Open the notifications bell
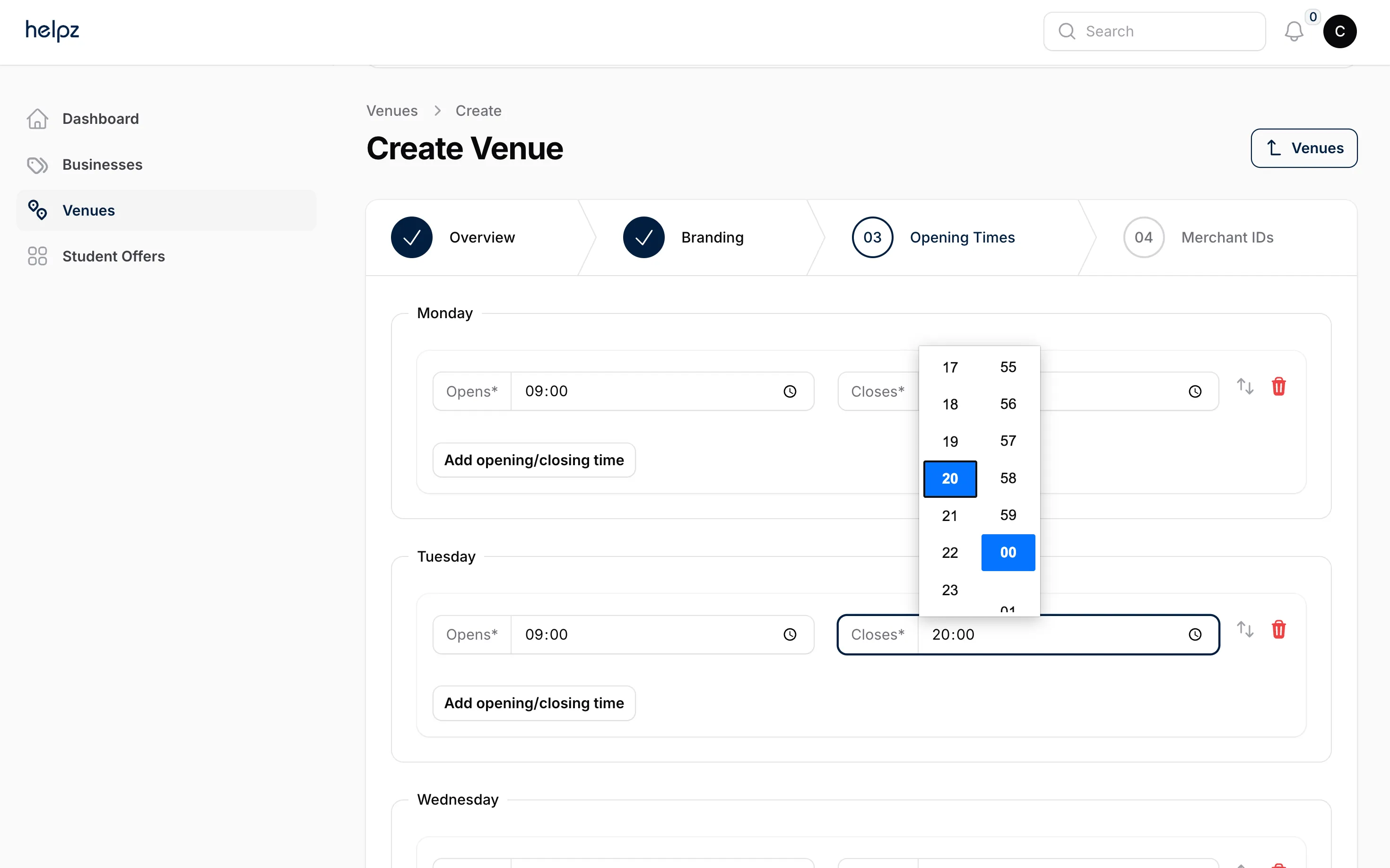This screenshot has height=868, width=1390. click(1294, 32)
